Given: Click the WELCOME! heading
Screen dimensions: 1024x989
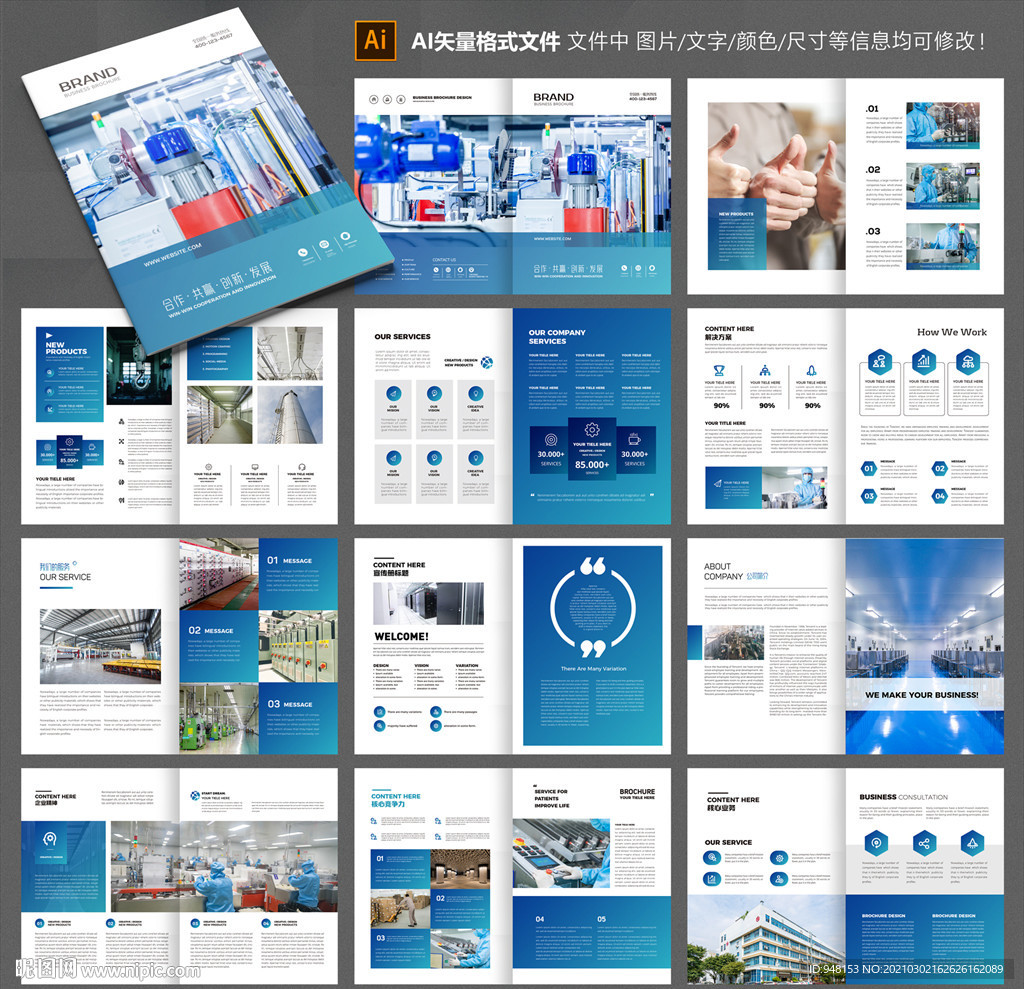Looking at the screenshot, I should pos(401,636).
